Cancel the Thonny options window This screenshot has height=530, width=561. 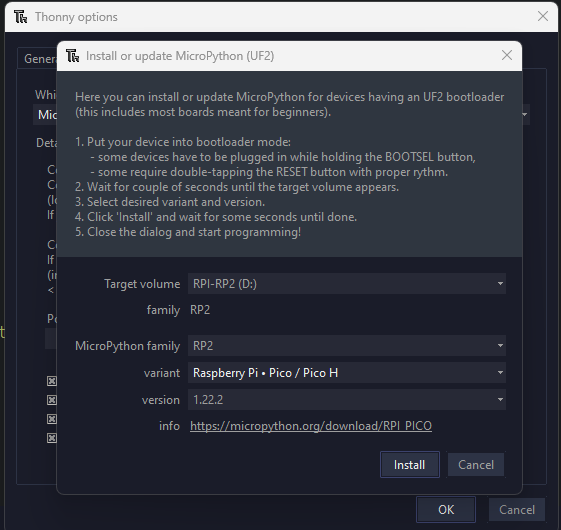click(517, 510)
